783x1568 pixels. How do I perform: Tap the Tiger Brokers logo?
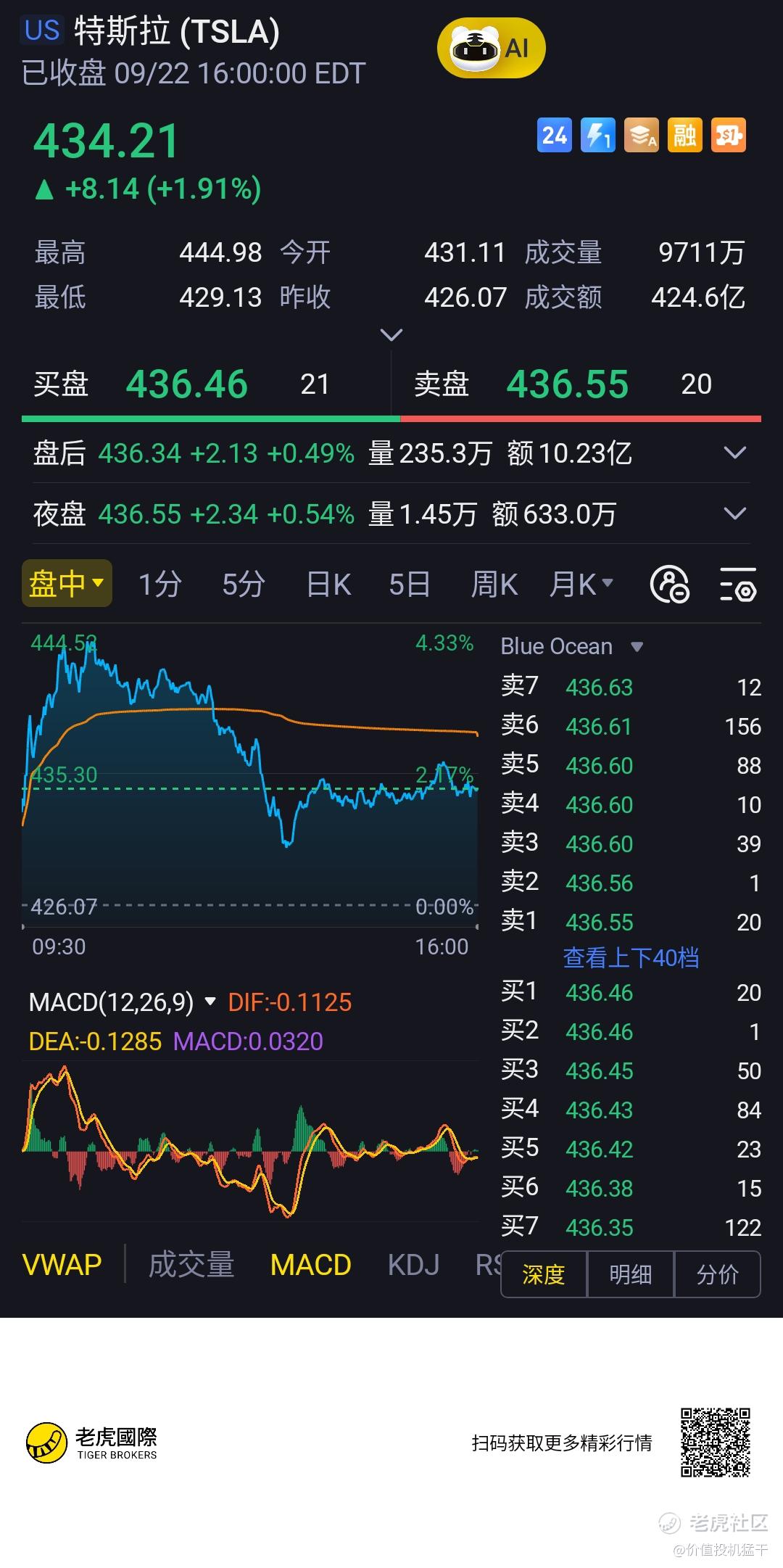(91, 1442)
